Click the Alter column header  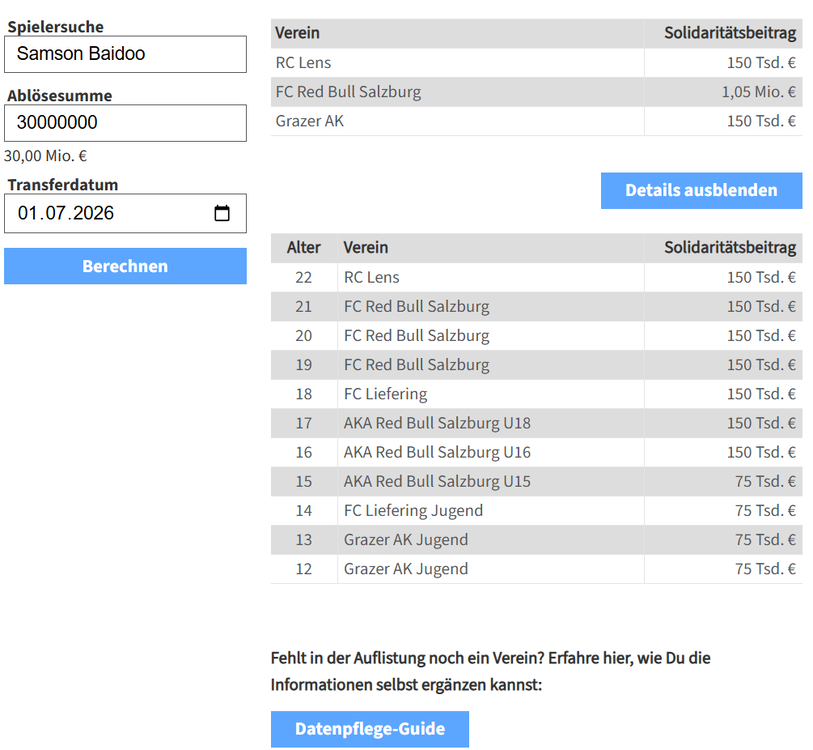tap(304, 247)
